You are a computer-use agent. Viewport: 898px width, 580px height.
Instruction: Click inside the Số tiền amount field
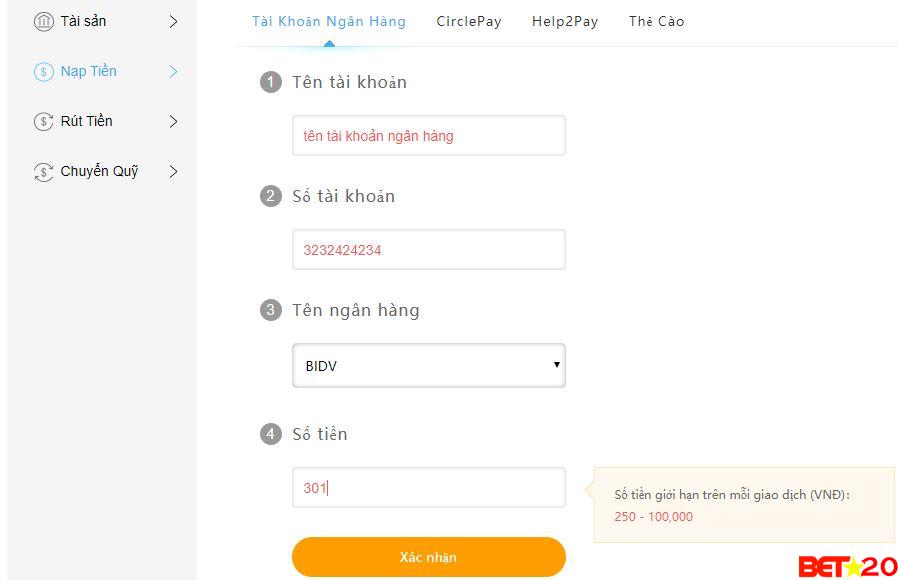click(x=428, y=487)
